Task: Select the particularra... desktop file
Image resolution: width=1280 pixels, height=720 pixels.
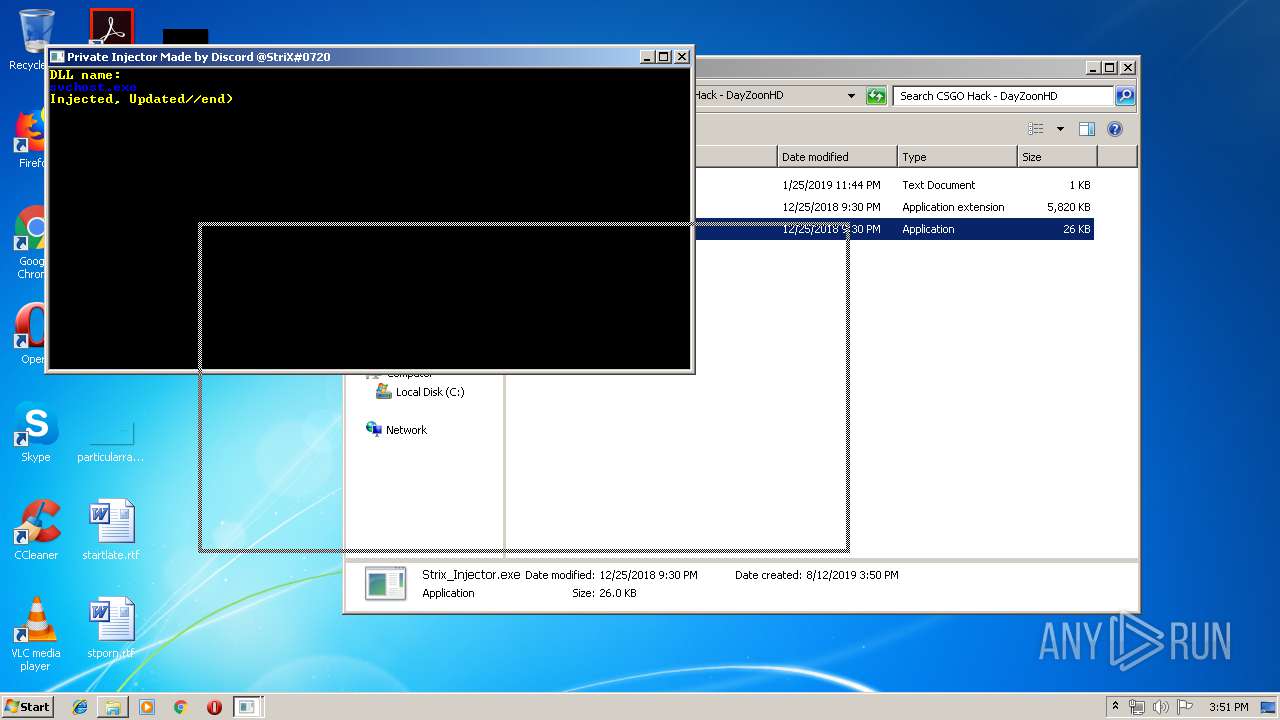Action: (x=111, y=440)
